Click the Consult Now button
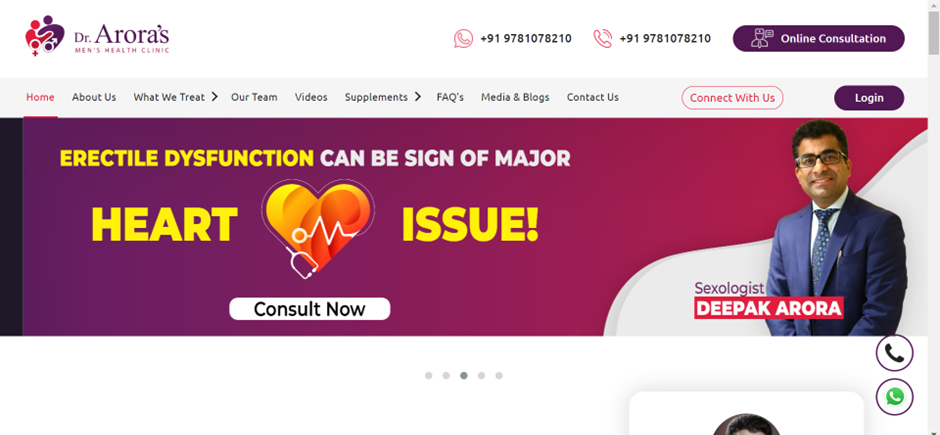This screenshot has width=940, height=435. [309, 309]
